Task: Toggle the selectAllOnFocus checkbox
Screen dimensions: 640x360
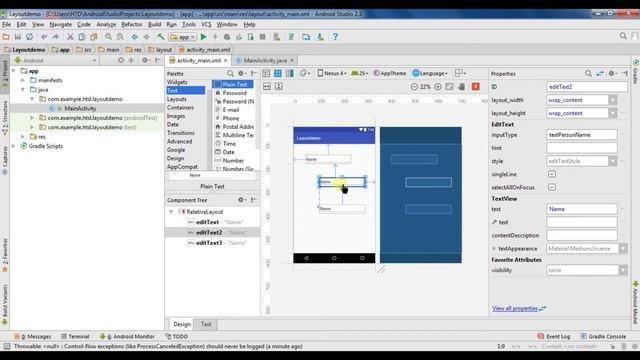Action: point(552,187)
